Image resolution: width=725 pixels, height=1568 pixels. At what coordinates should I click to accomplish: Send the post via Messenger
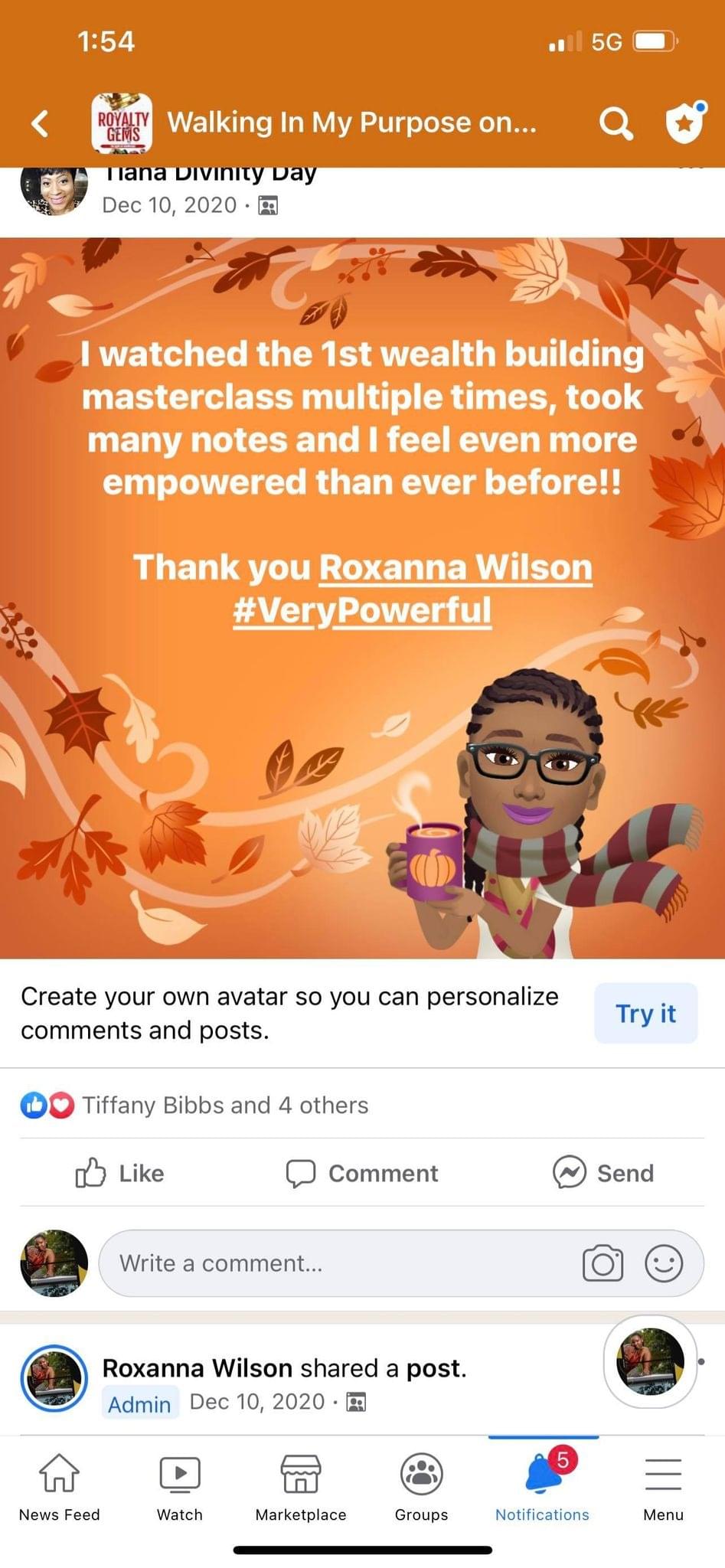603,1173
